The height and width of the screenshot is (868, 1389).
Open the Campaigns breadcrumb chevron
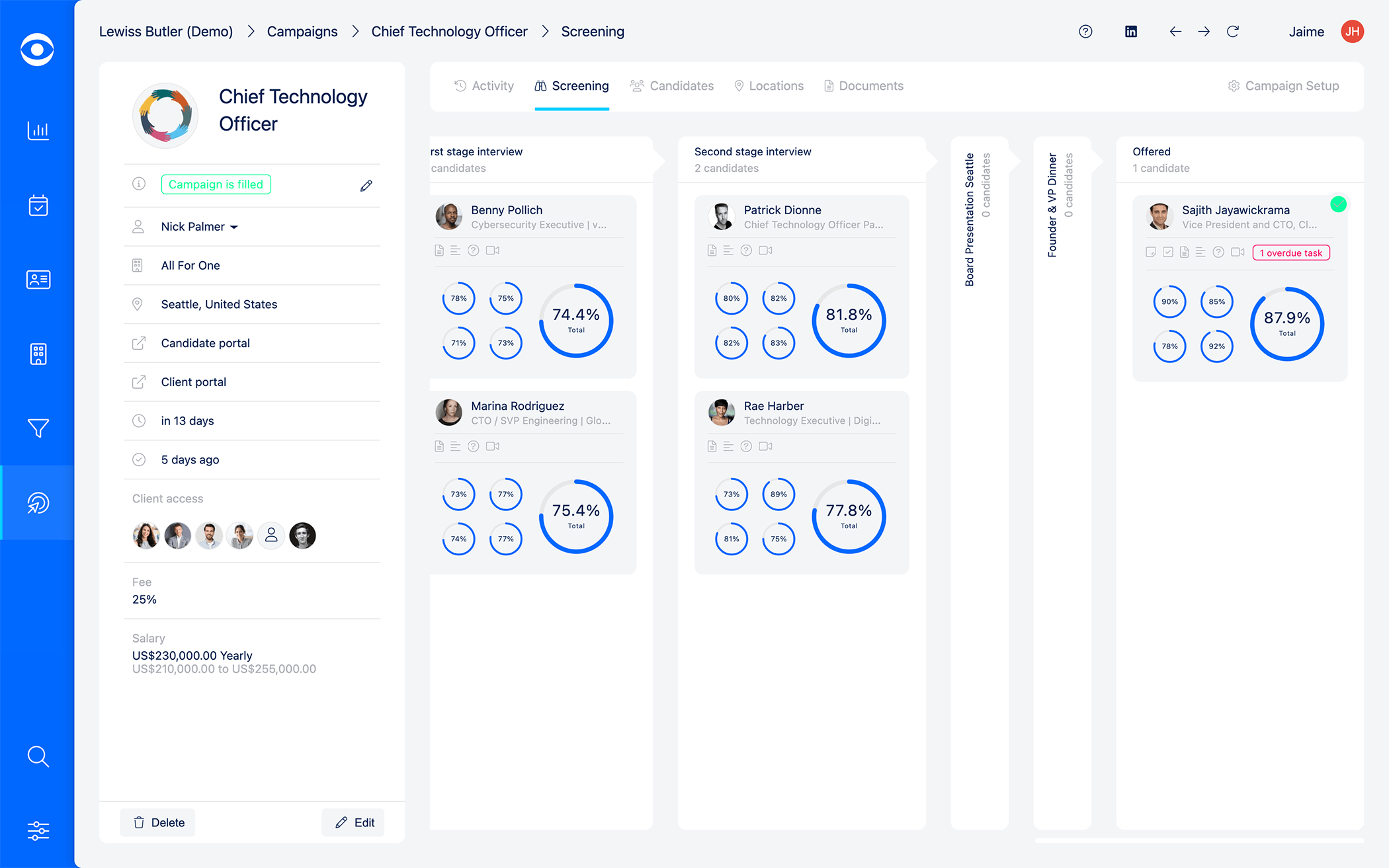[355, 31]
